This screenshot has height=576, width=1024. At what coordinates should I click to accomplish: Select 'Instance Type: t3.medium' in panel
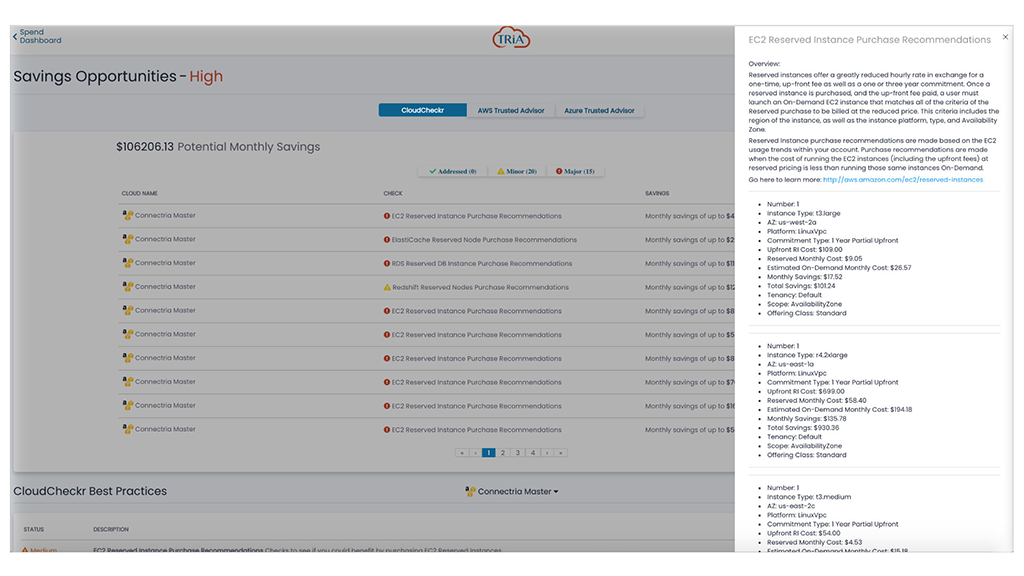pyautogui.click(x=808, y=497)
